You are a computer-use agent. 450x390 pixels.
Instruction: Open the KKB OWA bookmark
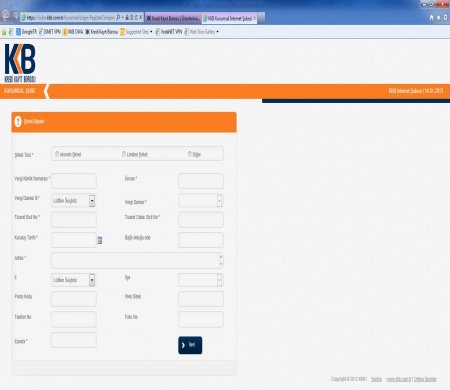tap(73, 32)
